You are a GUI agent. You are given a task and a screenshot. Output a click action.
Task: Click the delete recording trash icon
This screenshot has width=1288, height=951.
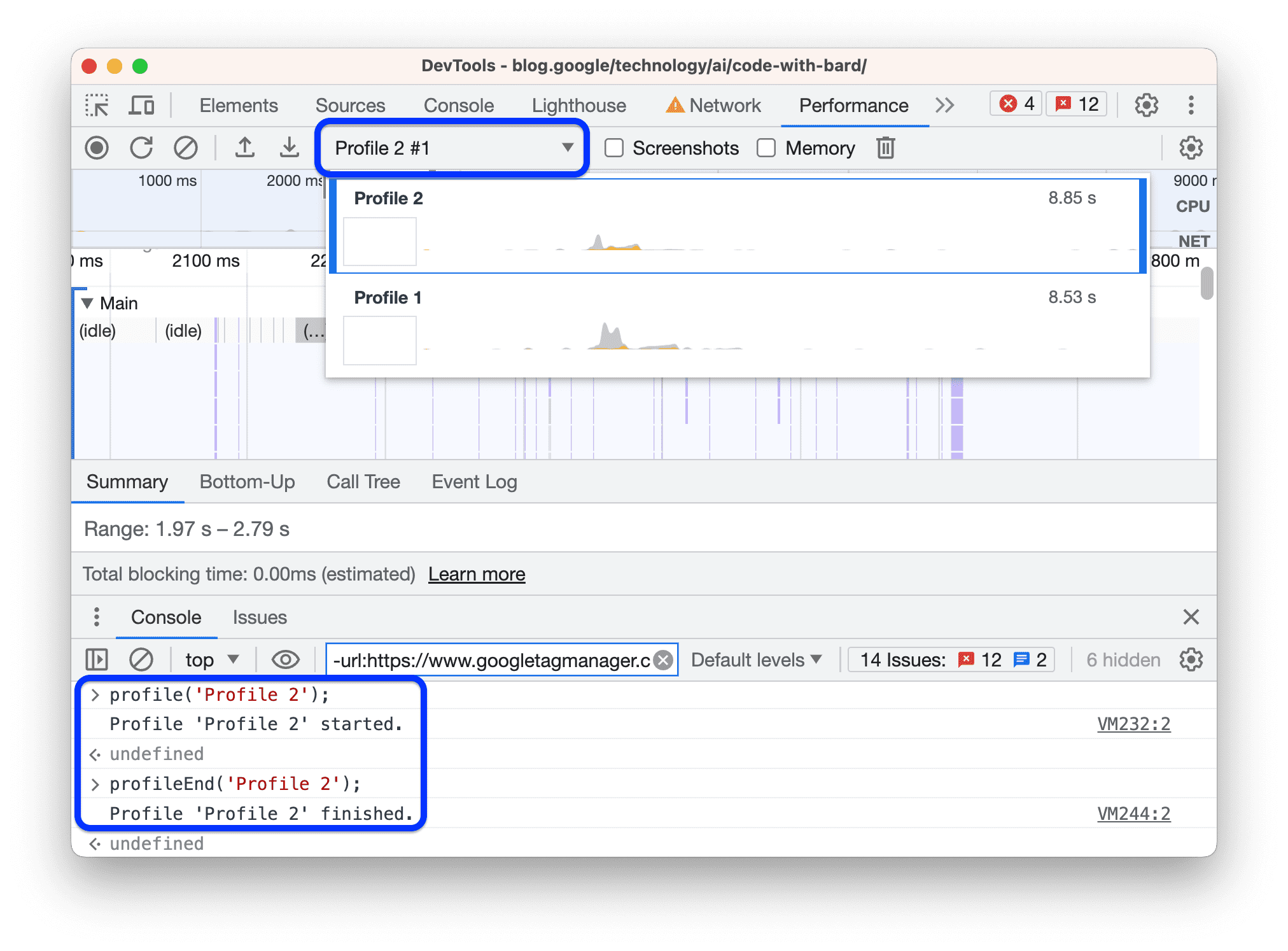885,148
